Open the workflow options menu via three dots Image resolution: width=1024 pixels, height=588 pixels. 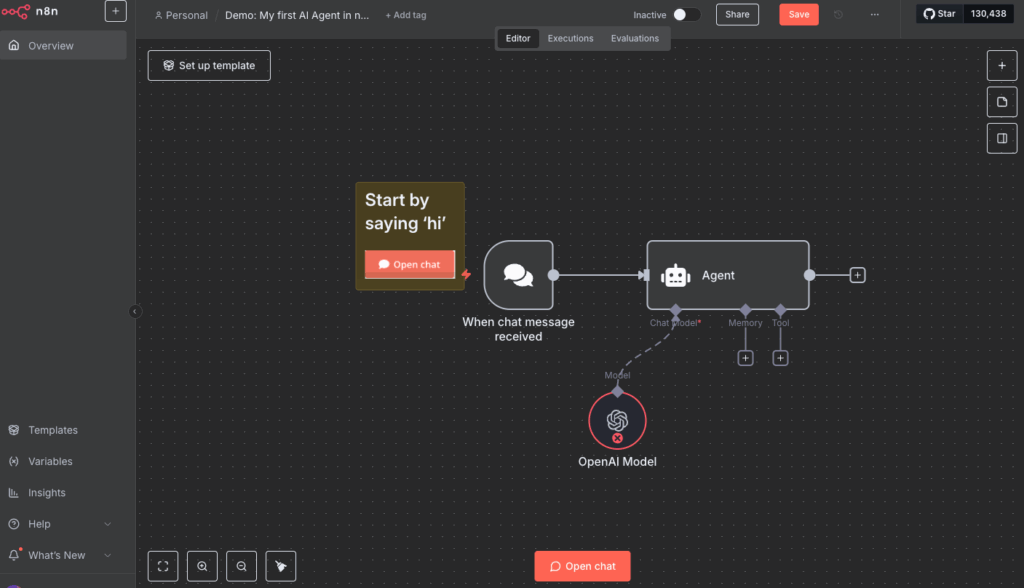click(x=874, y=14)
